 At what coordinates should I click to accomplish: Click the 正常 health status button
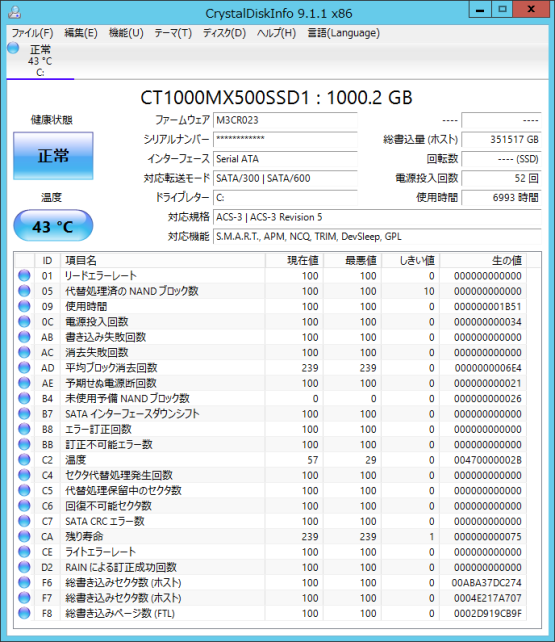point(53,156)
